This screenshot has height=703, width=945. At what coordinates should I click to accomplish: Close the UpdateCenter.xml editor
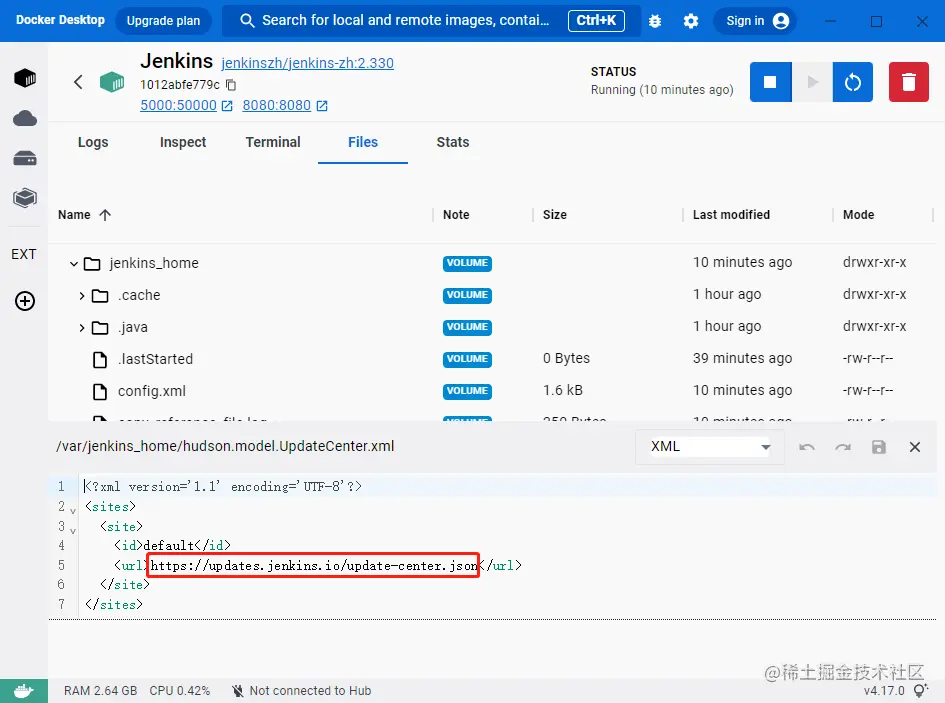(x=915, y=447)
